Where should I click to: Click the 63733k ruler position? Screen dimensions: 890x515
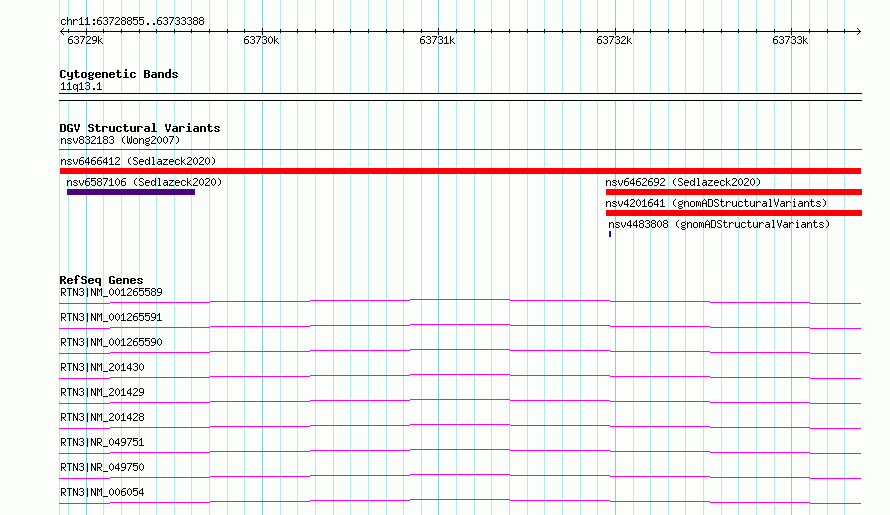point(790,40)
